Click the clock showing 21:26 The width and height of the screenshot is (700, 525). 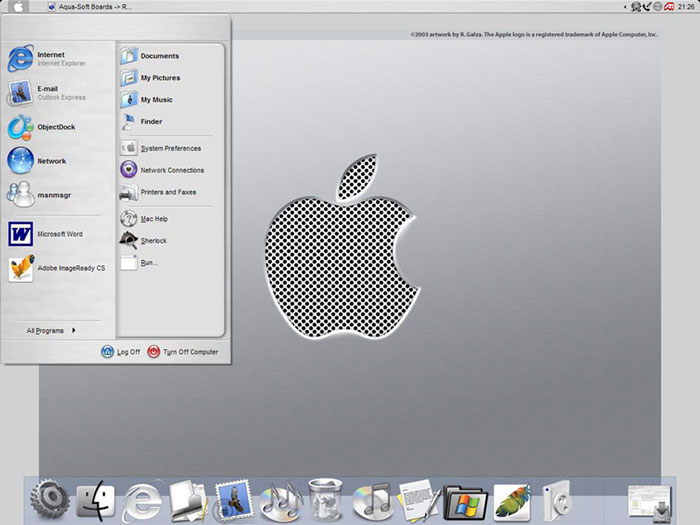(x=686, y=7)
